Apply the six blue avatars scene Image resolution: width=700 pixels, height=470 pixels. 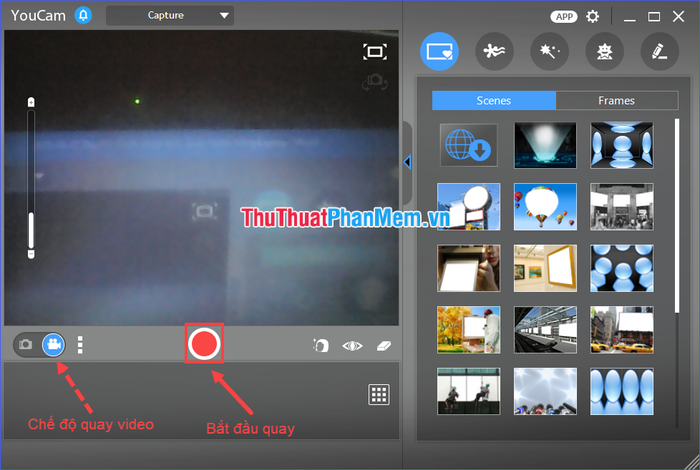(622, 268)
